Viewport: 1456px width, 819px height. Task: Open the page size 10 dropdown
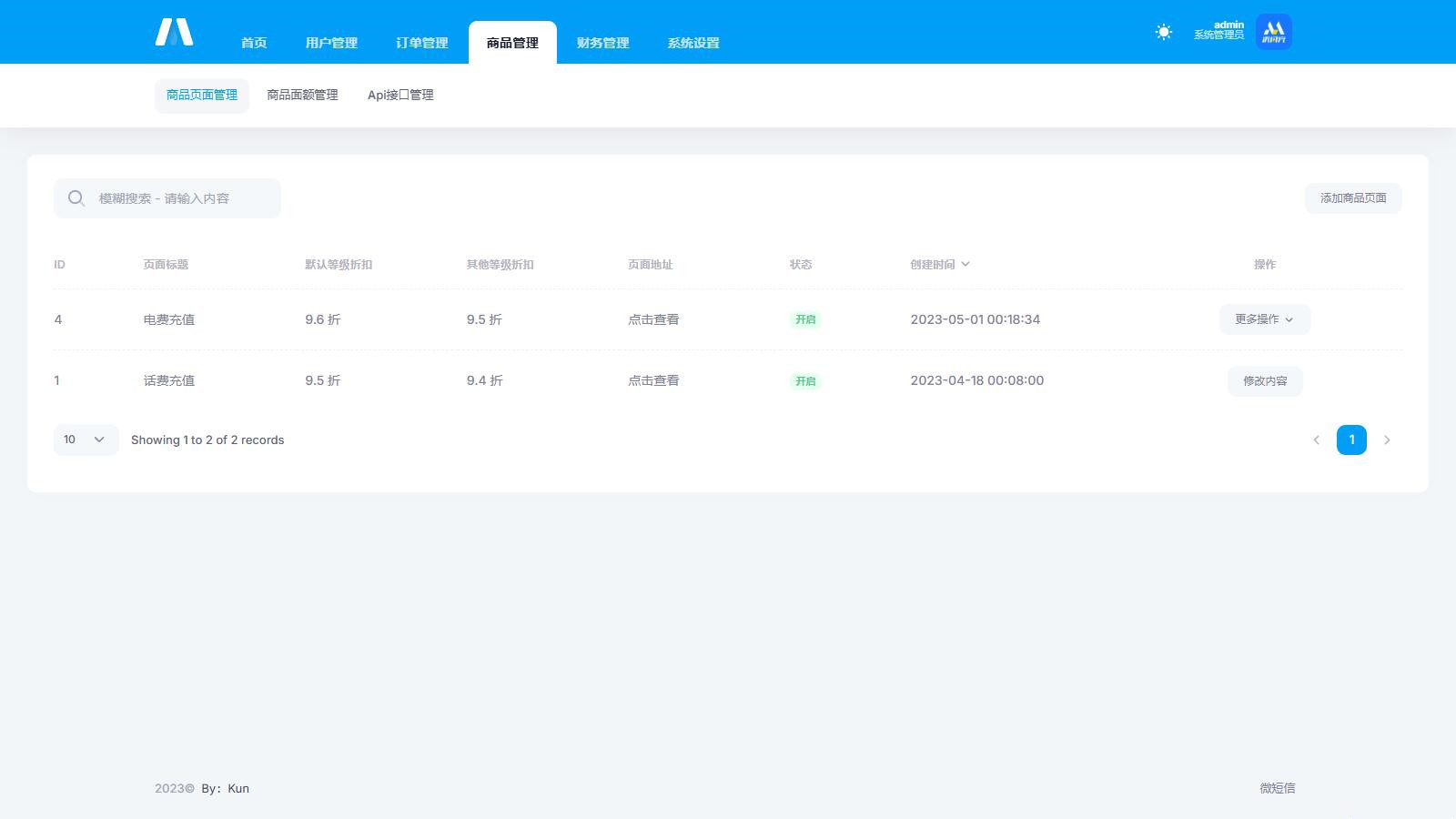pyautogui.click(x=86, y=440)
